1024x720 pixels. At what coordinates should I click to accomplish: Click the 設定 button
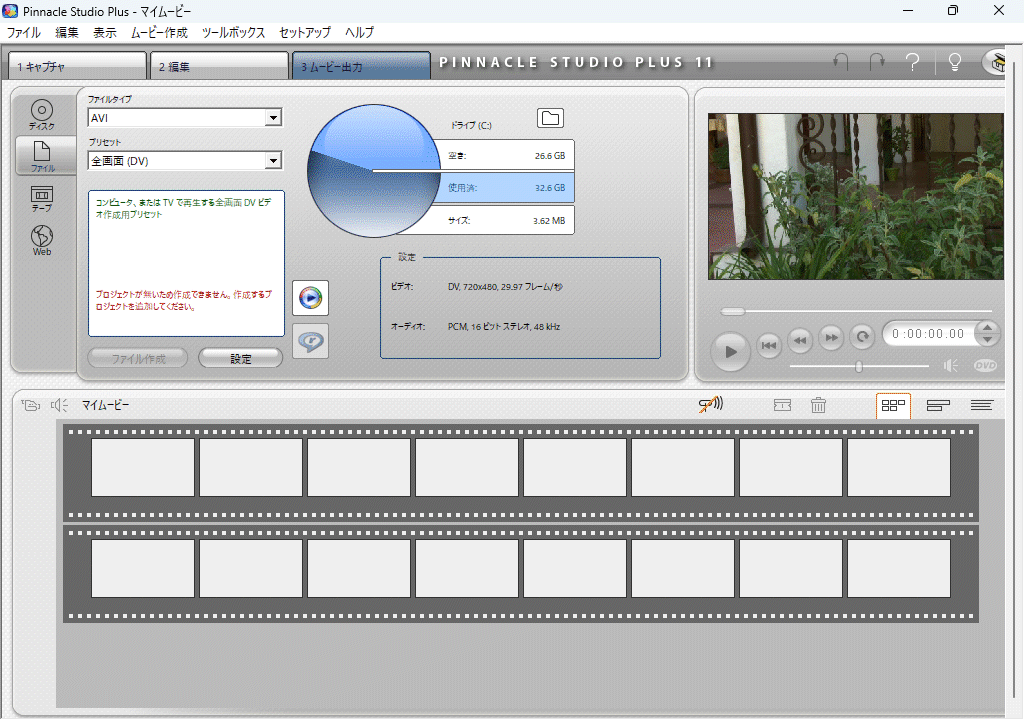(x=240, y=359)
